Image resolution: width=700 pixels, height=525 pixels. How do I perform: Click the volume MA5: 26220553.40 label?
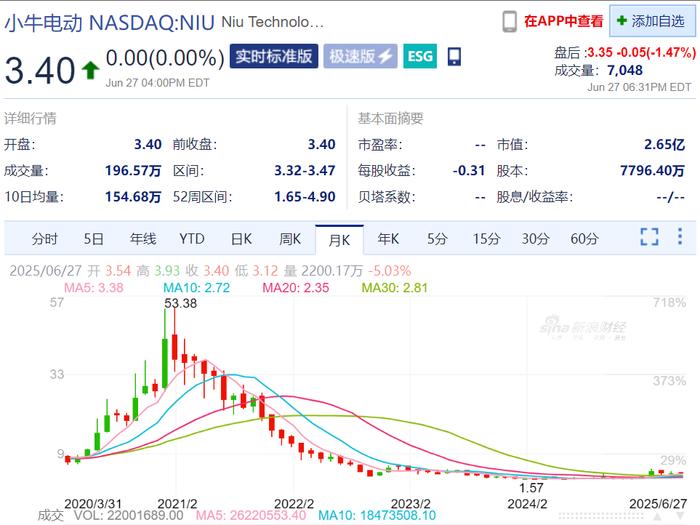coord(251,515)
